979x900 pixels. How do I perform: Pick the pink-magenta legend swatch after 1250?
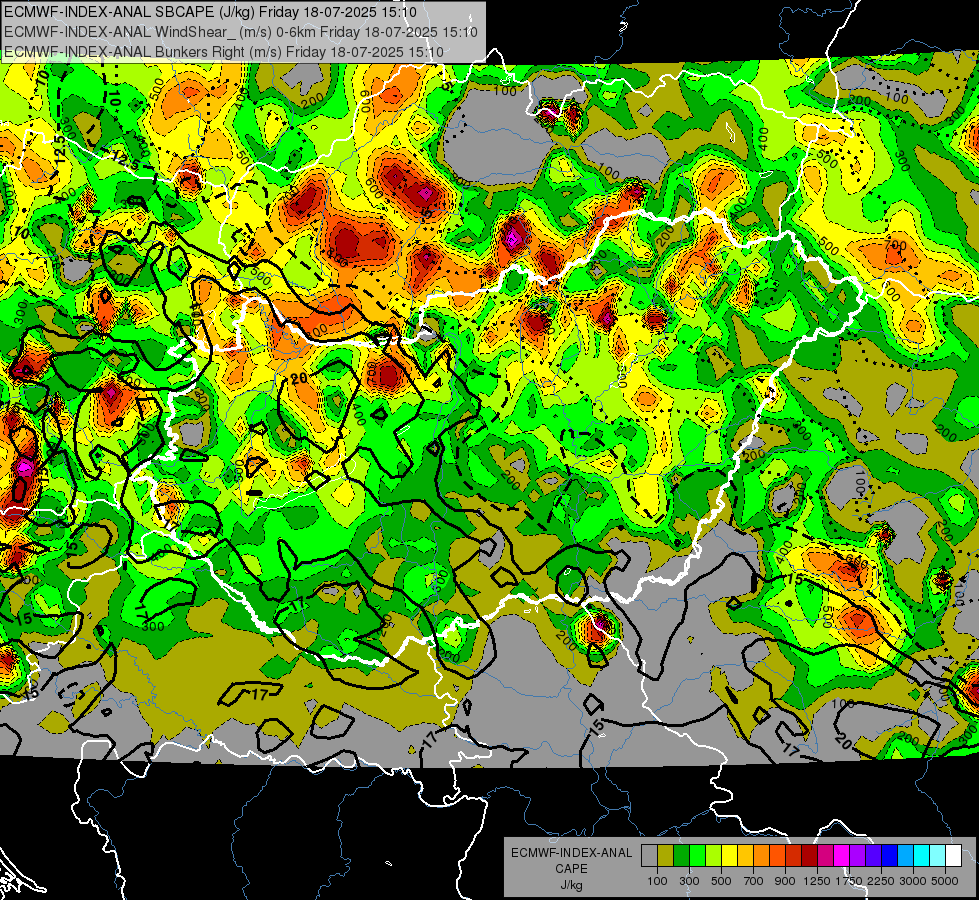pyautogui.click(x=825, y=855)
